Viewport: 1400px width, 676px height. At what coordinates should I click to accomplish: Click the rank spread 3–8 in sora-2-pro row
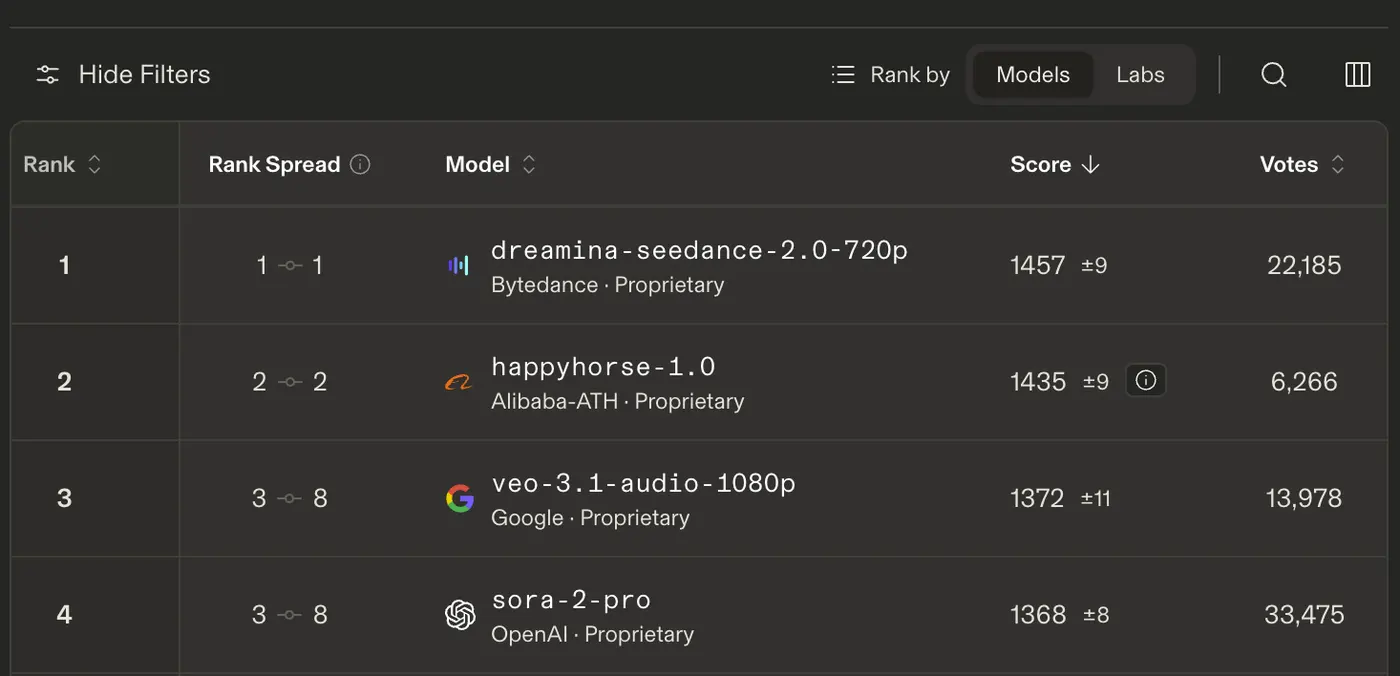(x=290, y=615)
